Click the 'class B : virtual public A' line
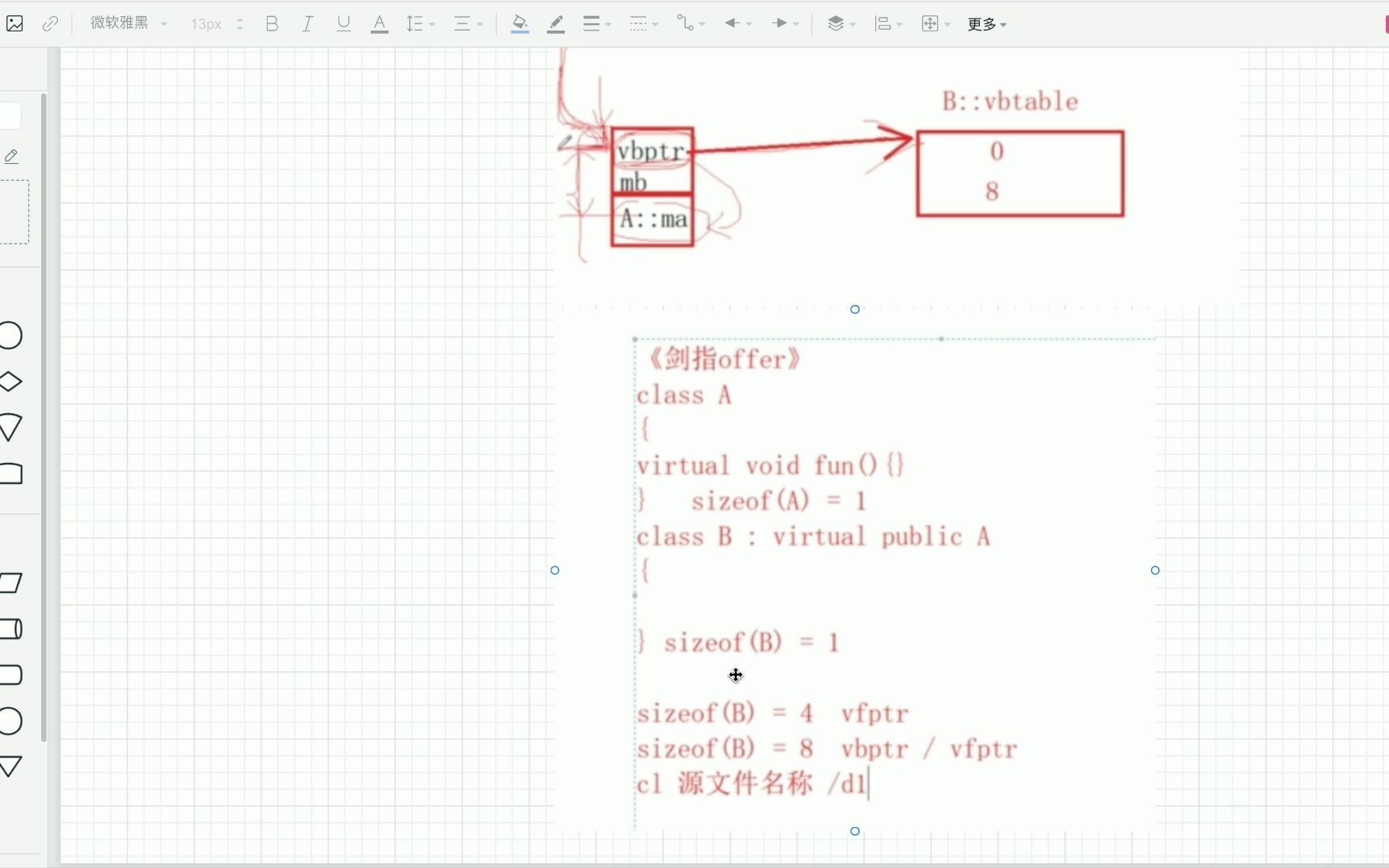This screenshot has width=1389, height=868. coord(813,536)
